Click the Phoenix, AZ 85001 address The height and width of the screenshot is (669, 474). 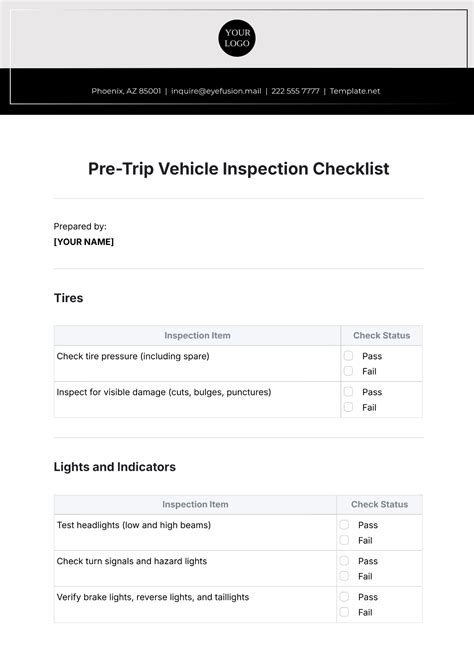pos(126,91)
